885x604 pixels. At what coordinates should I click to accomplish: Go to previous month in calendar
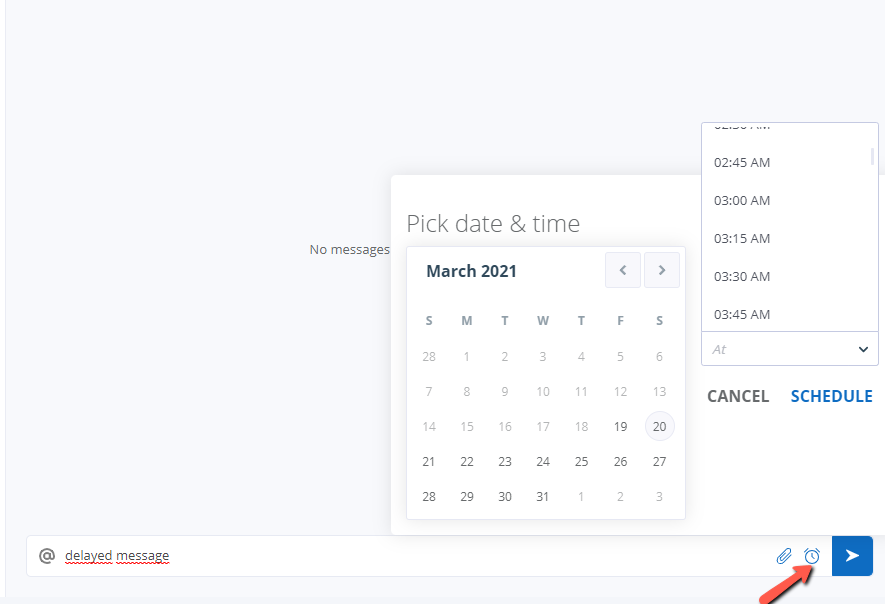623,270
